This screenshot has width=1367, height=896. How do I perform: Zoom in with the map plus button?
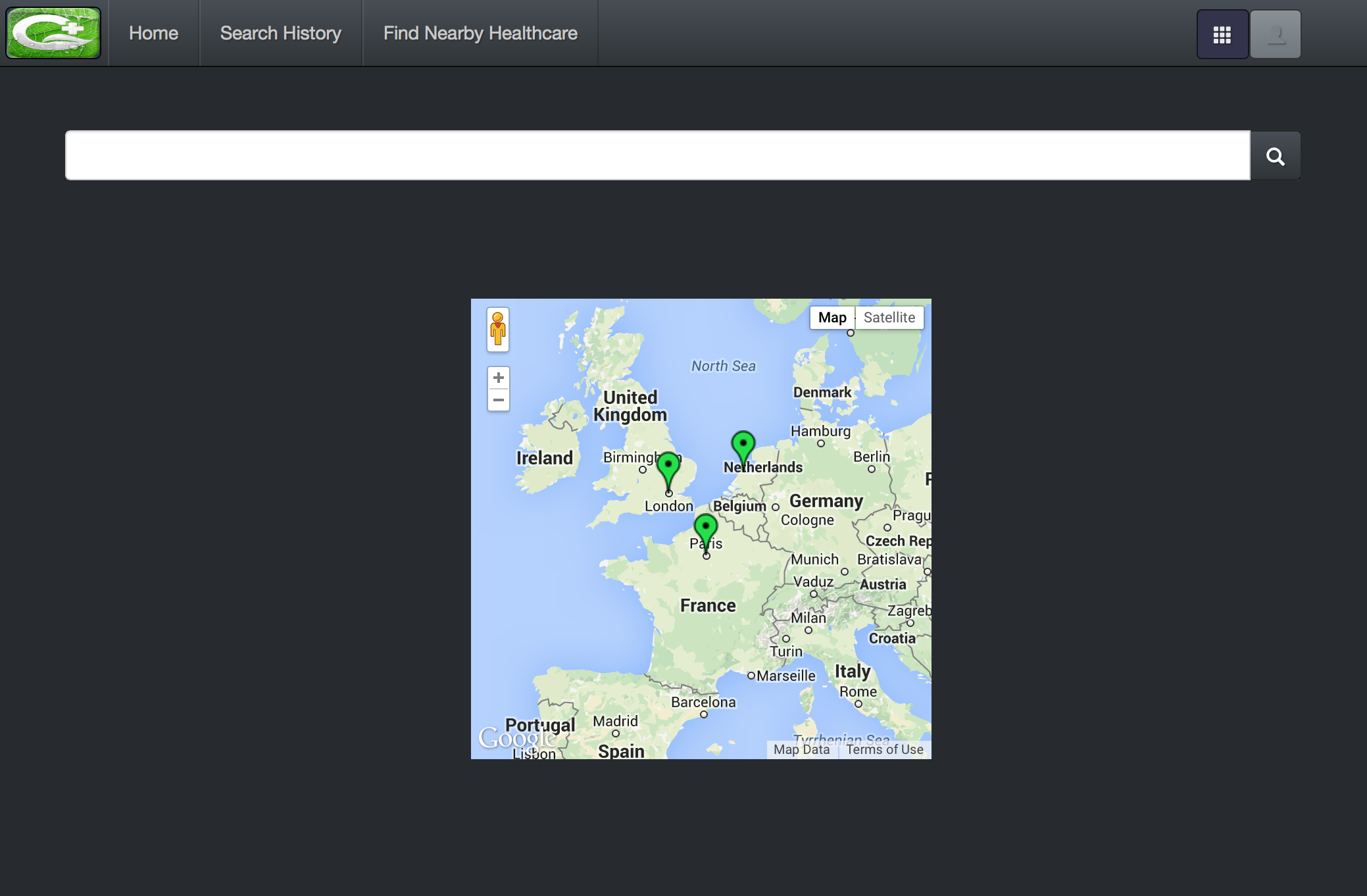499,378
